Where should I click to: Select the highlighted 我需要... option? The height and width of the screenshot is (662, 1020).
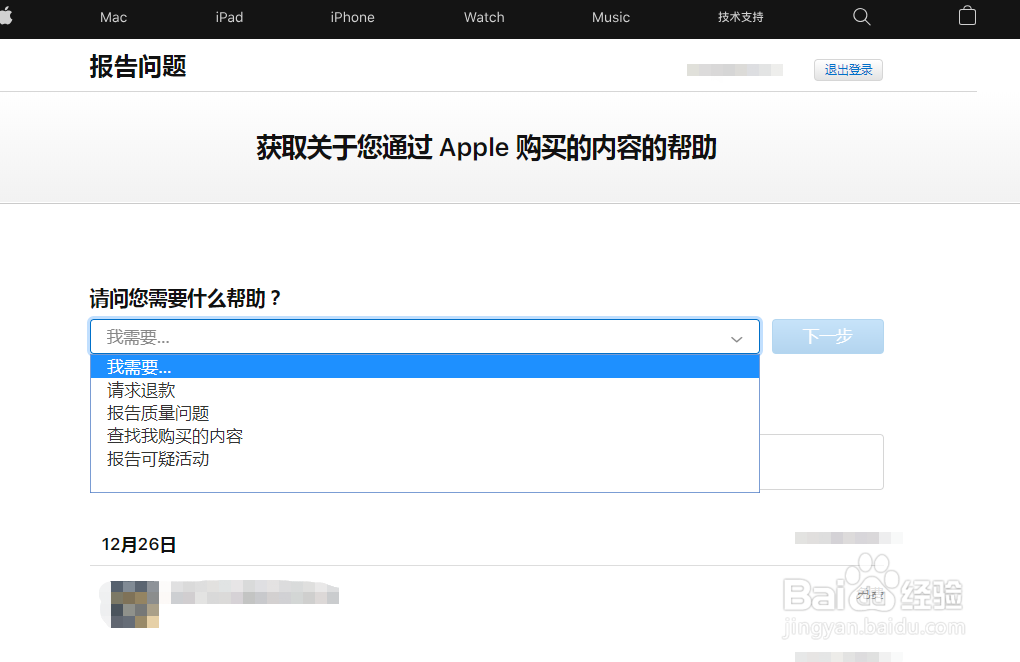click(x=139, y=367)
